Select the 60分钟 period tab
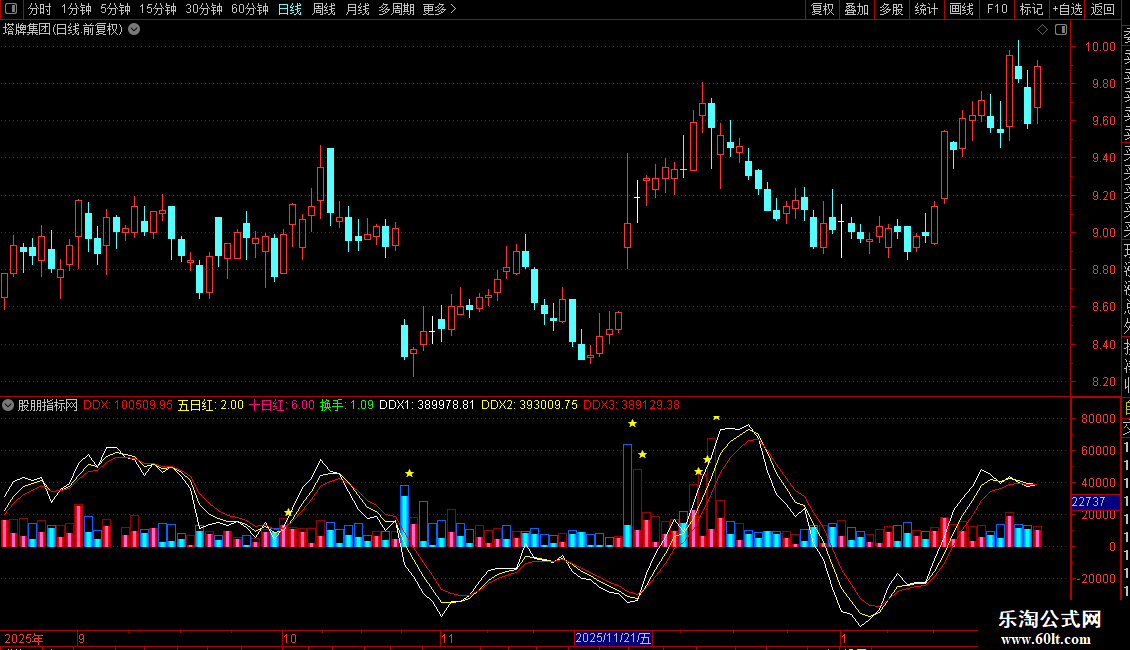This screenshot has width=1130, height=650. point(250,9)
